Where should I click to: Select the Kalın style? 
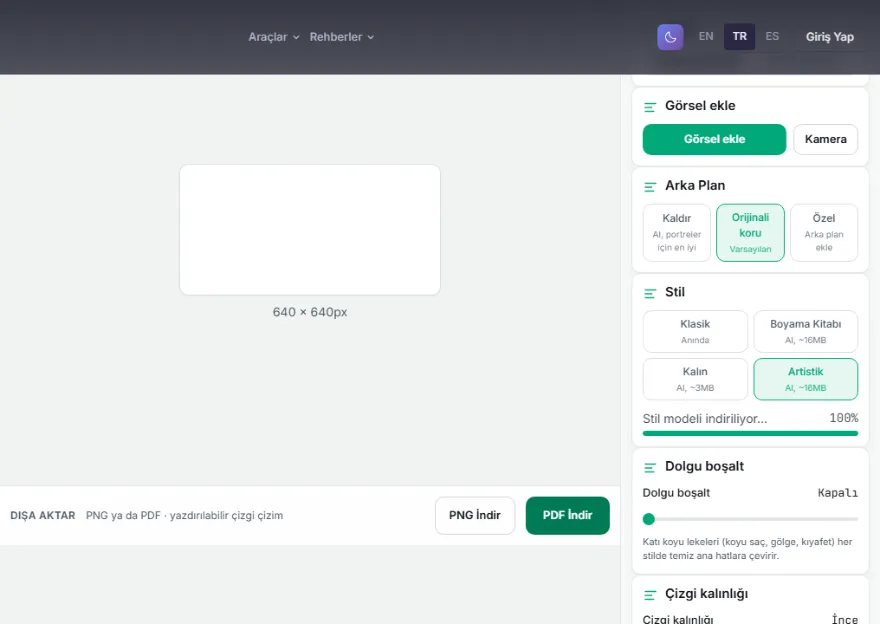695,379
